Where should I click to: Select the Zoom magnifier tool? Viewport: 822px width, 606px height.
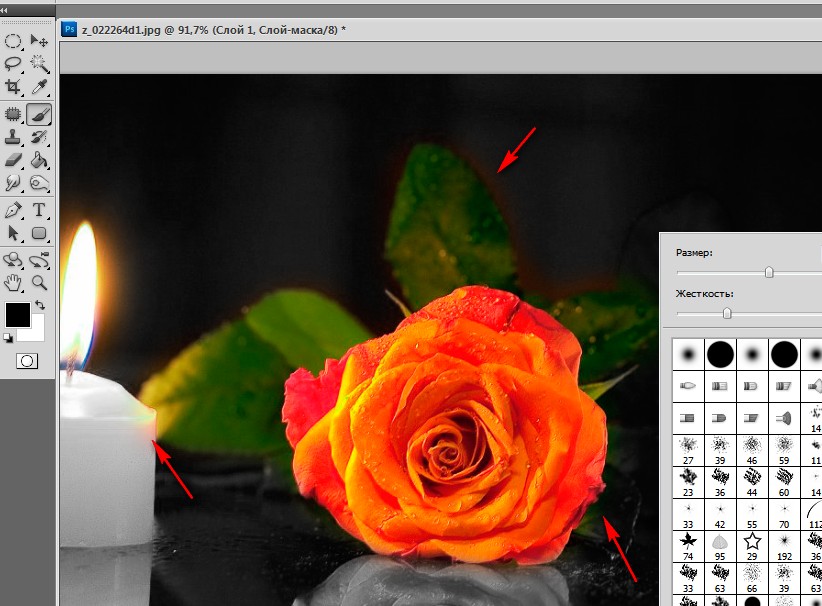(x=40, y=282)
